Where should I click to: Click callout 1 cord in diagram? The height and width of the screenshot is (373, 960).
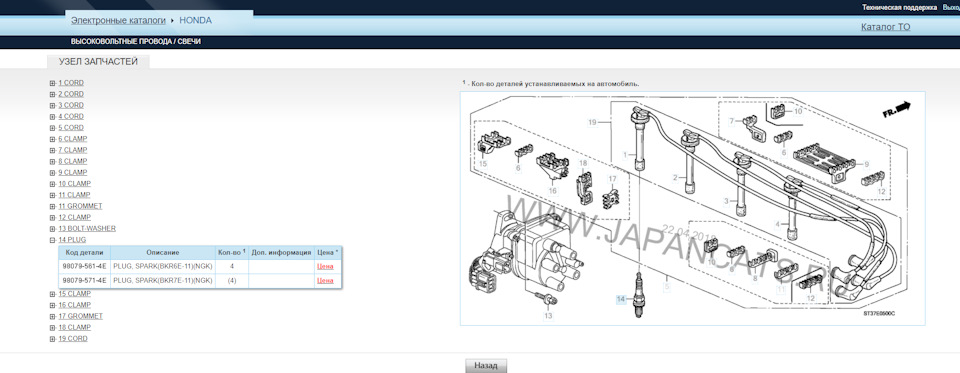[x=625, y=154]
